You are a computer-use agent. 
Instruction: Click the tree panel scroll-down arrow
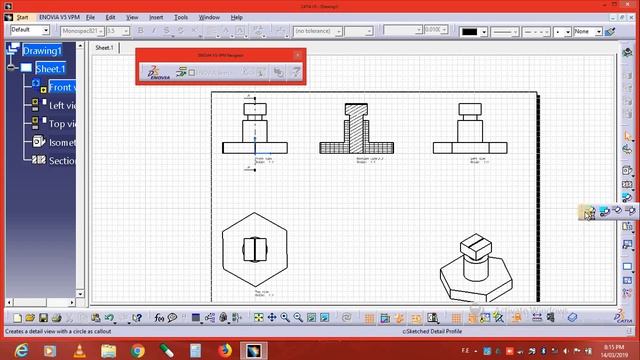click(x=80, y=293)
